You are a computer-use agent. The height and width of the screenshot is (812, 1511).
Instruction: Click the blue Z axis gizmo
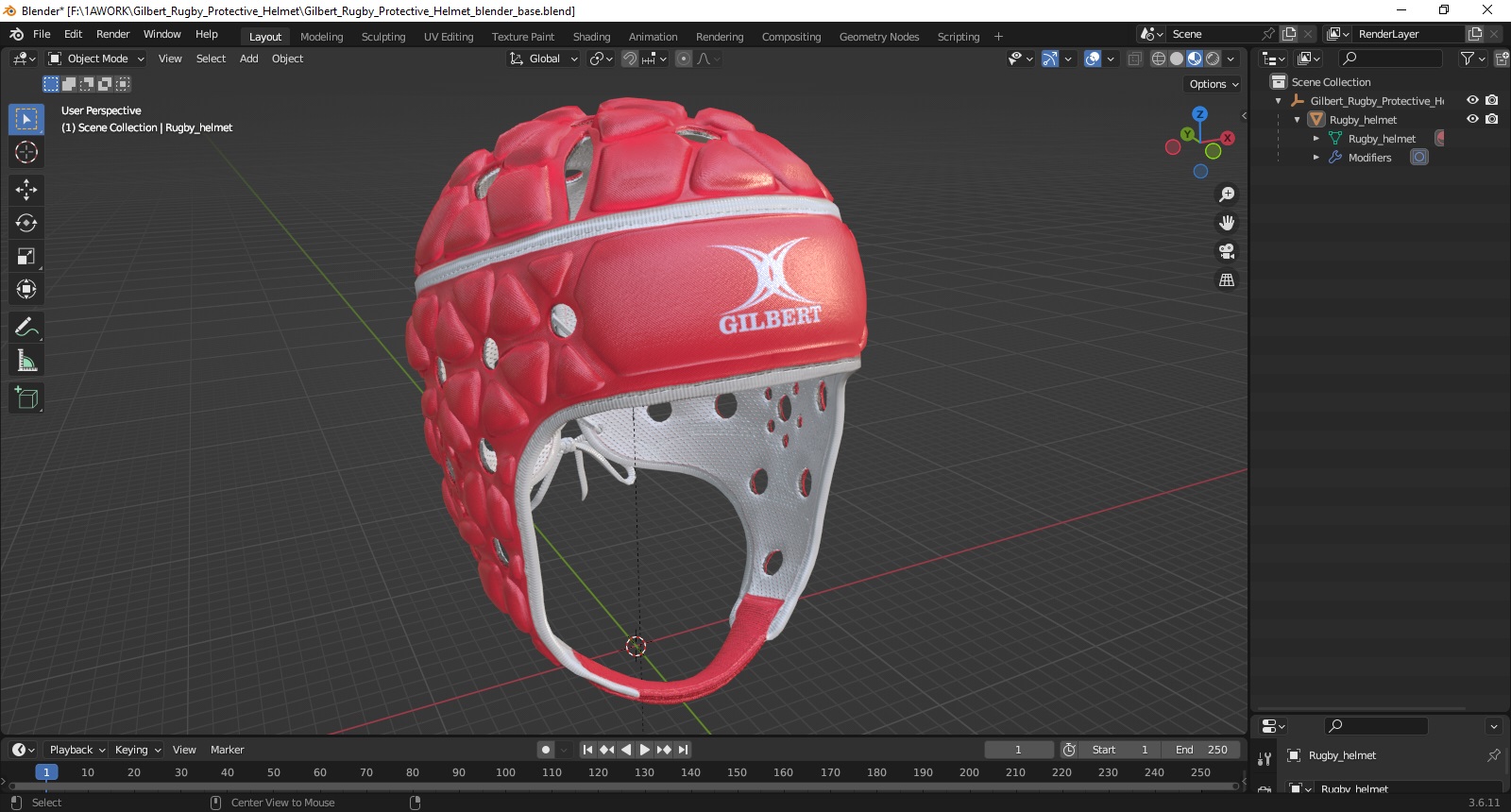pos(1199,114)
